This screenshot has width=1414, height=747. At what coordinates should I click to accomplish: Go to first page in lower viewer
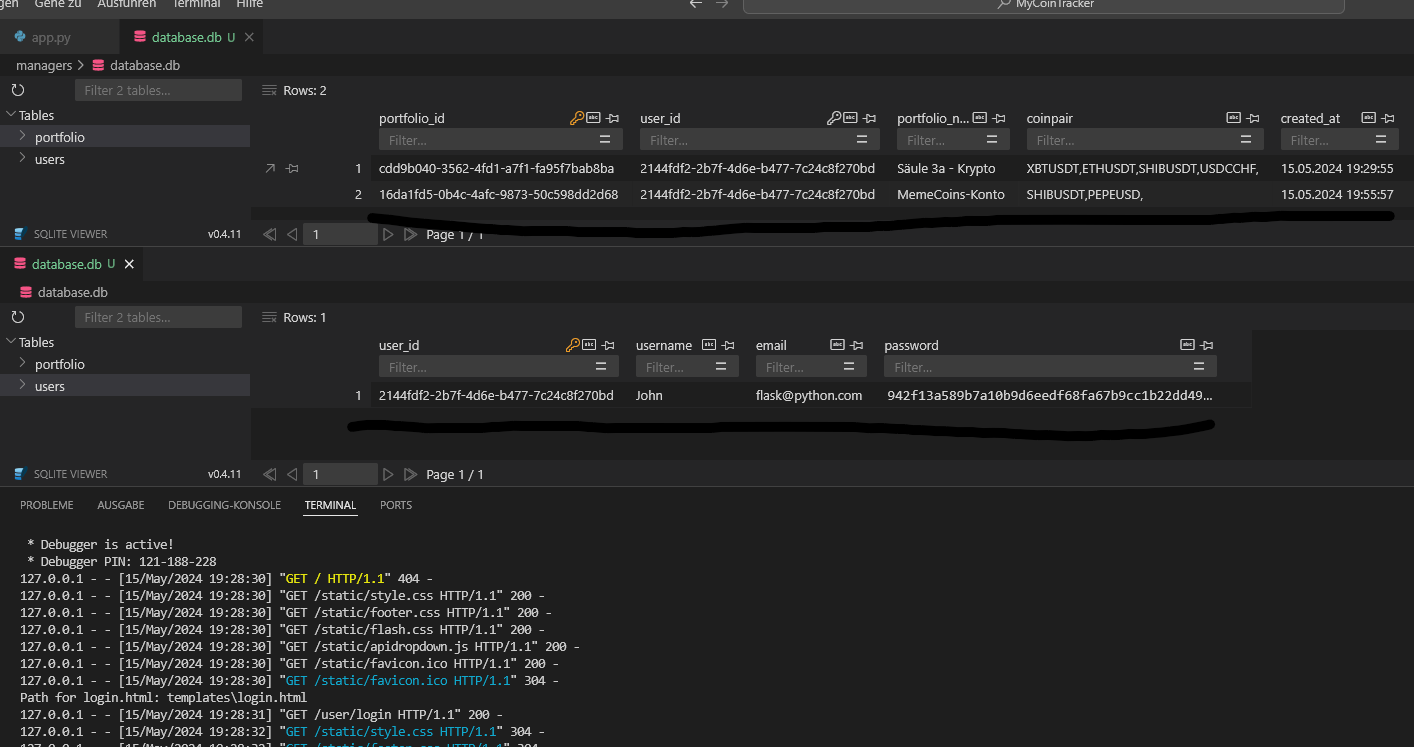click(x=269, y=474)
